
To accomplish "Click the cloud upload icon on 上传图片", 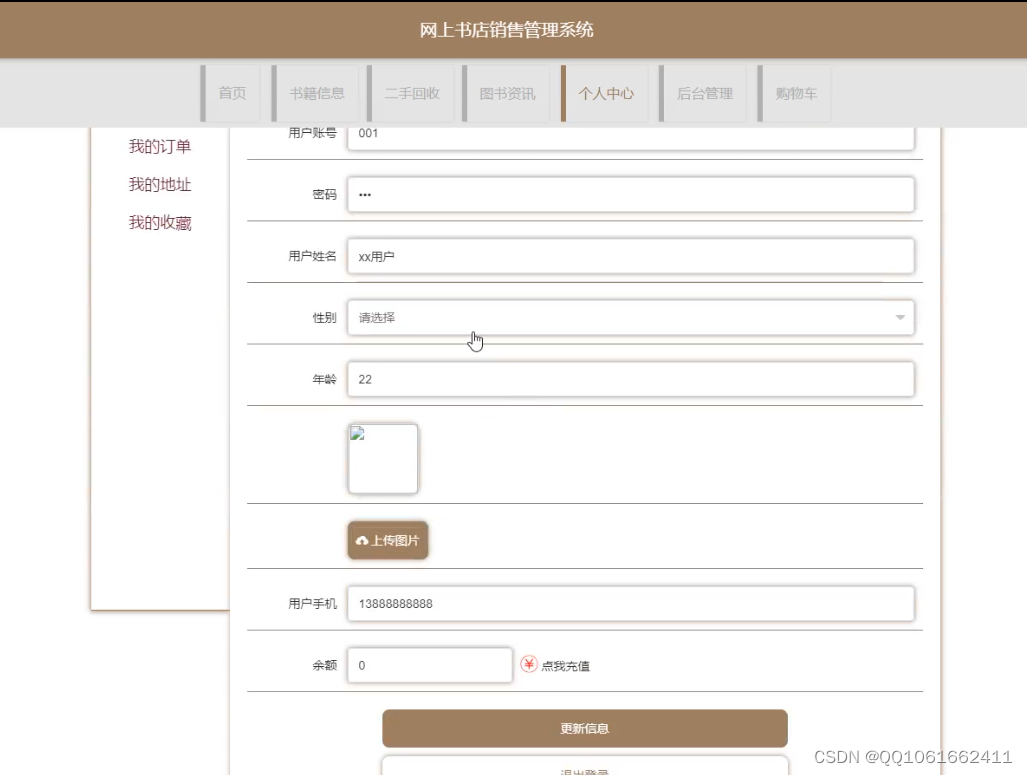I will (362, 540).
